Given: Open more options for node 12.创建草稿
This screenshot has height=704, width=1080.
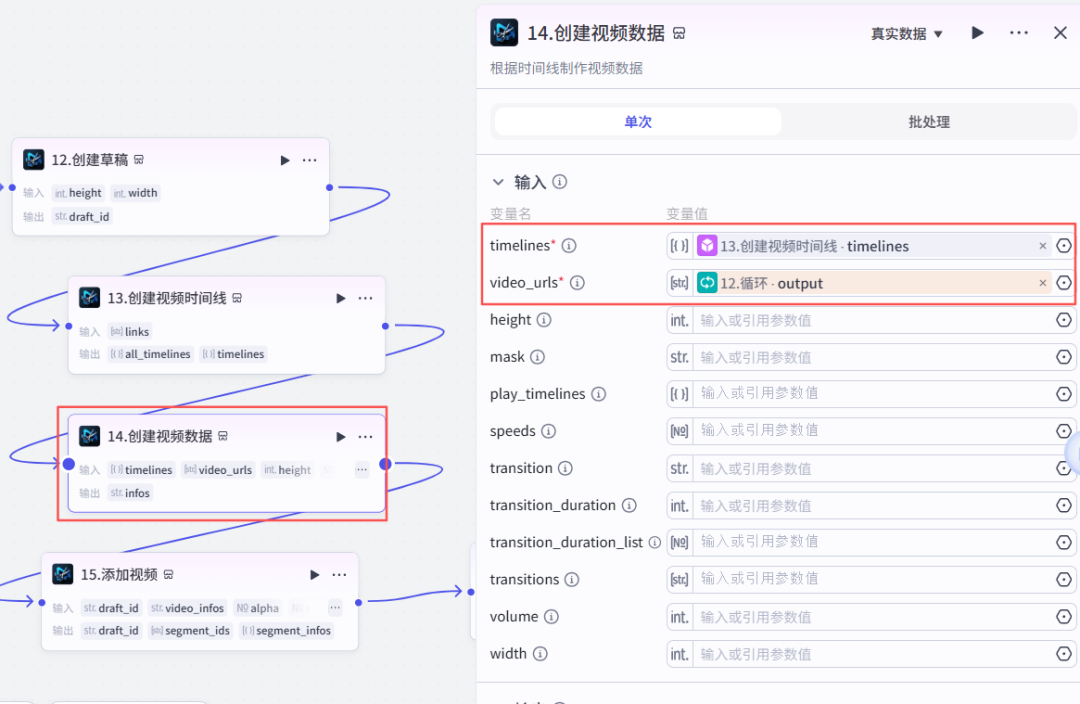Looking at the screenshot, I should 310,161.
